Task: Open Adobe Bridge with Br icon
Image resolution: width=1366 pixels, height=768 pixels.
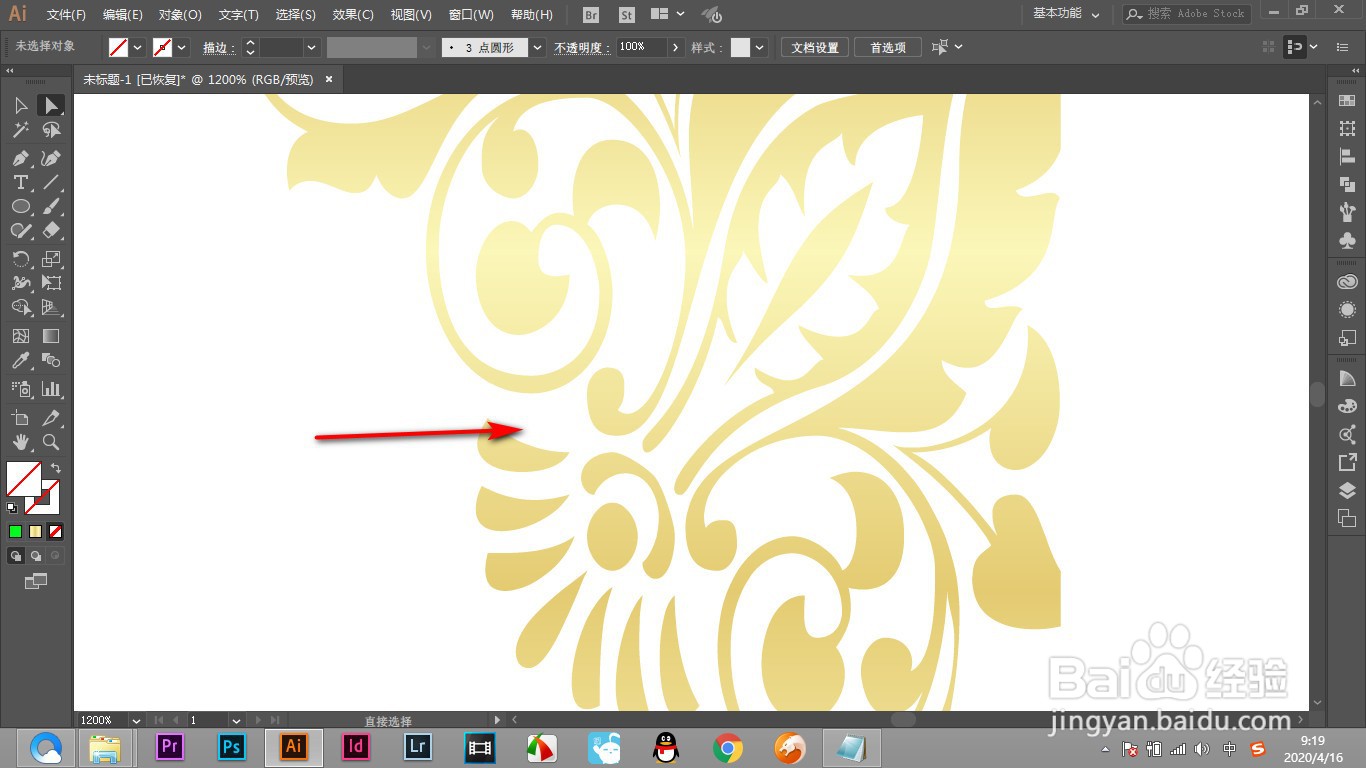Action: pyautogui.click(x=591, y=15)
